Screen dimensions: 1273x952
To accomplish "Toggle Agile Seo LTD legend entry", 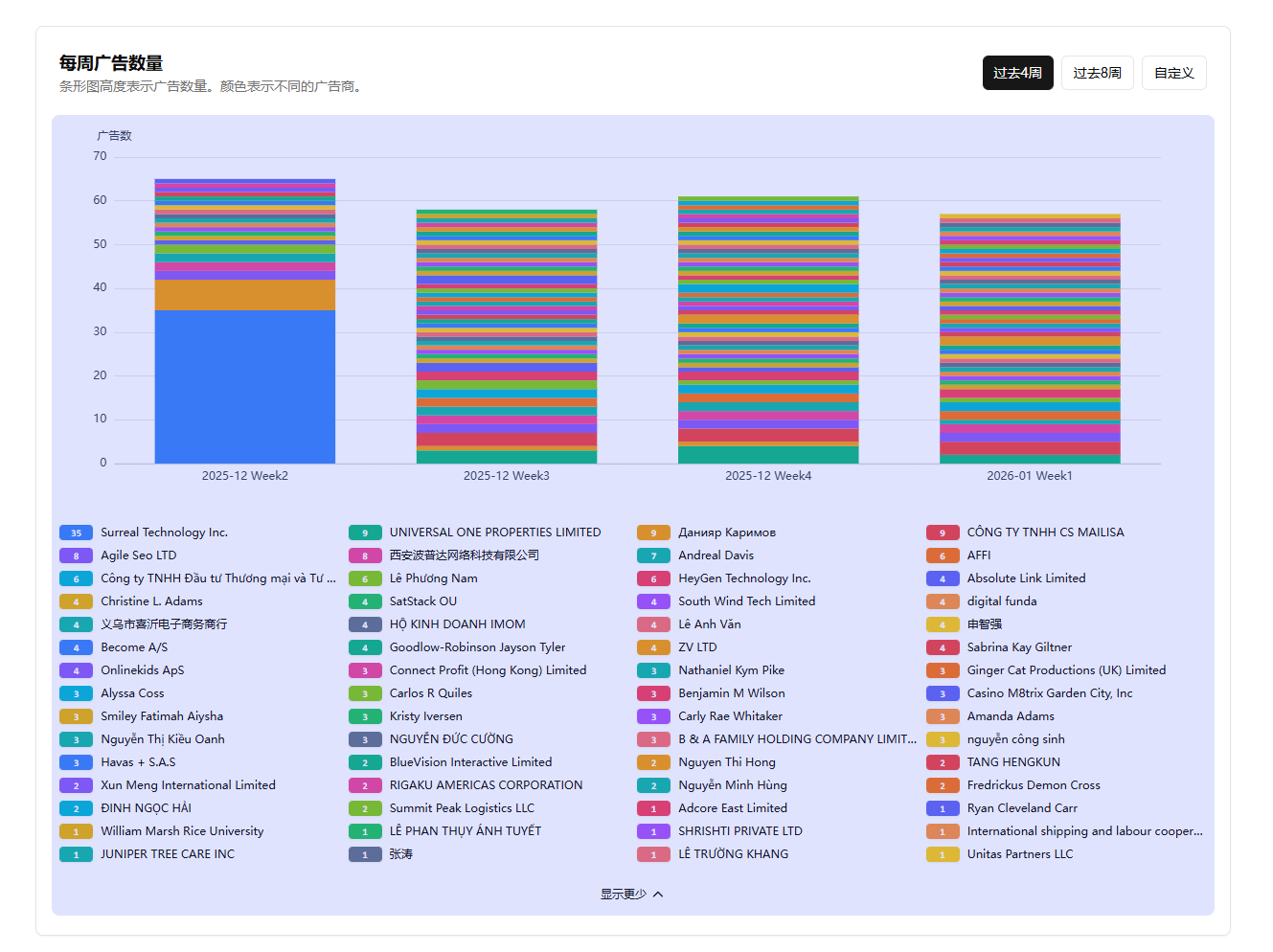I will coord(138,555).
